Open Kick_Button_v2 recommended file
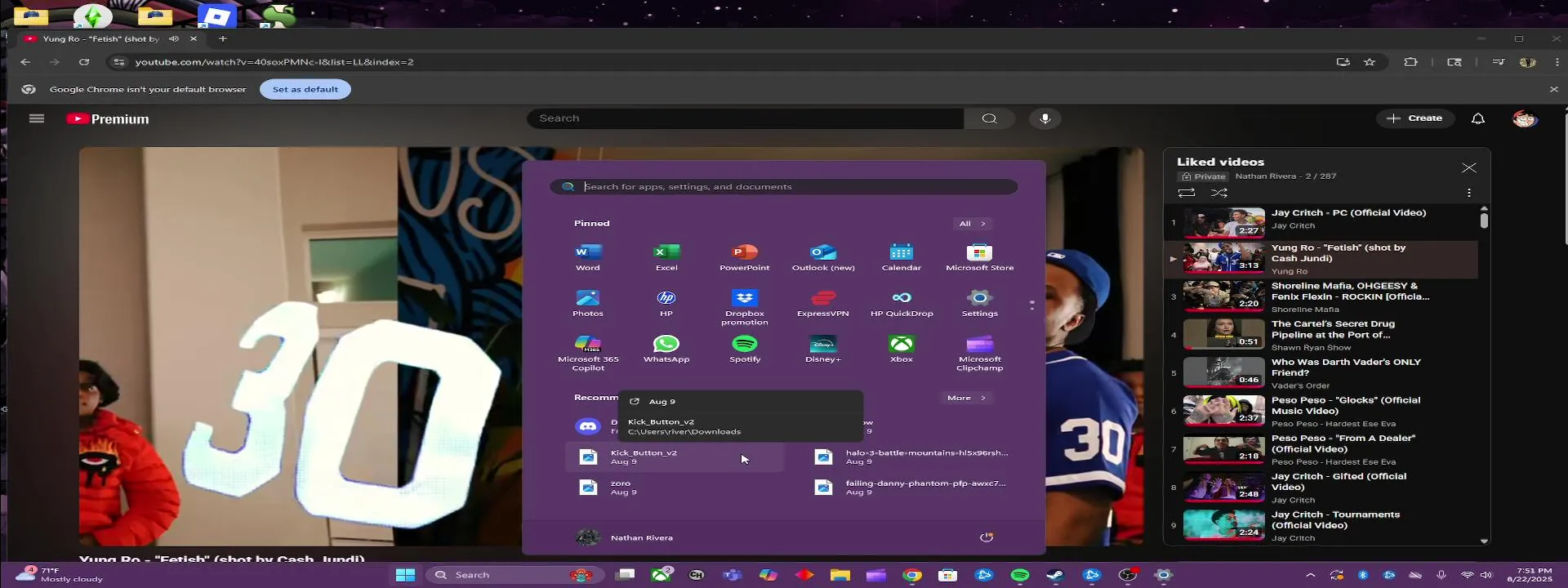 tap(675, 457)
